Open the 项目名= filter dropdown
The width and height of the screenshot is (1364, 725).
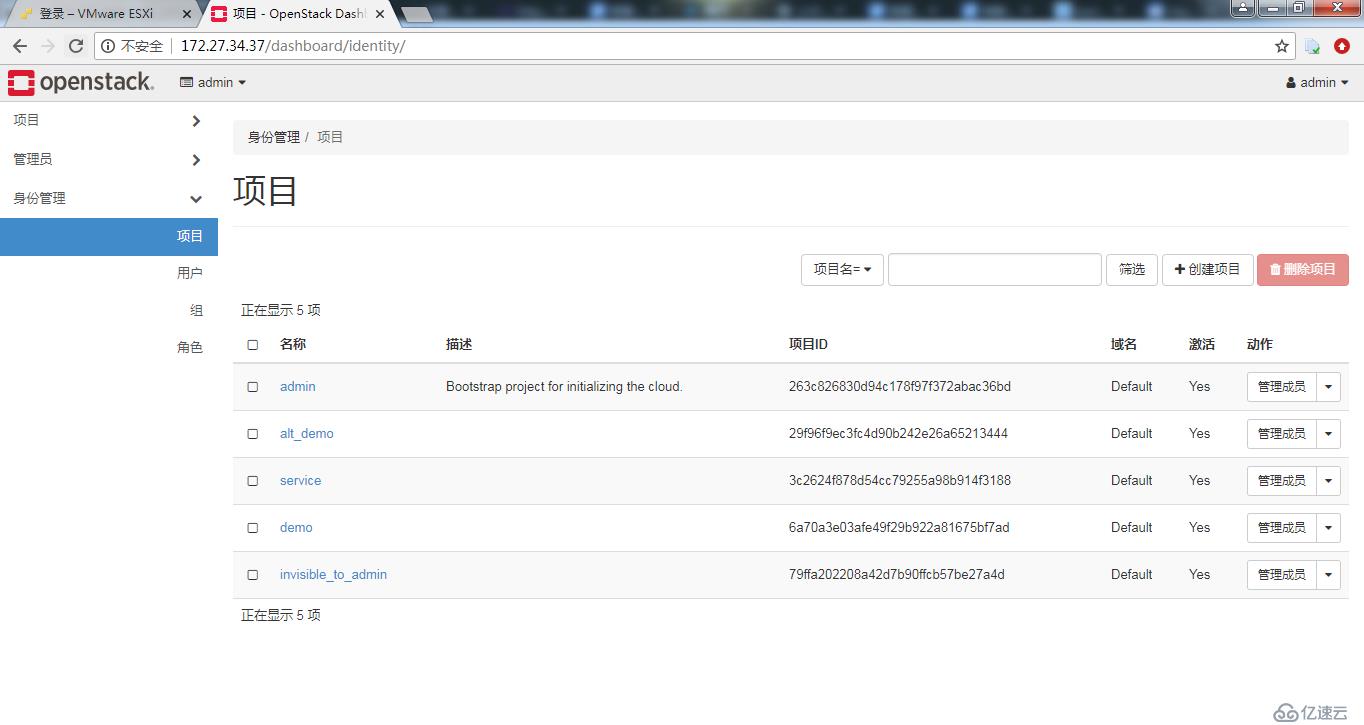coord(842,269)
